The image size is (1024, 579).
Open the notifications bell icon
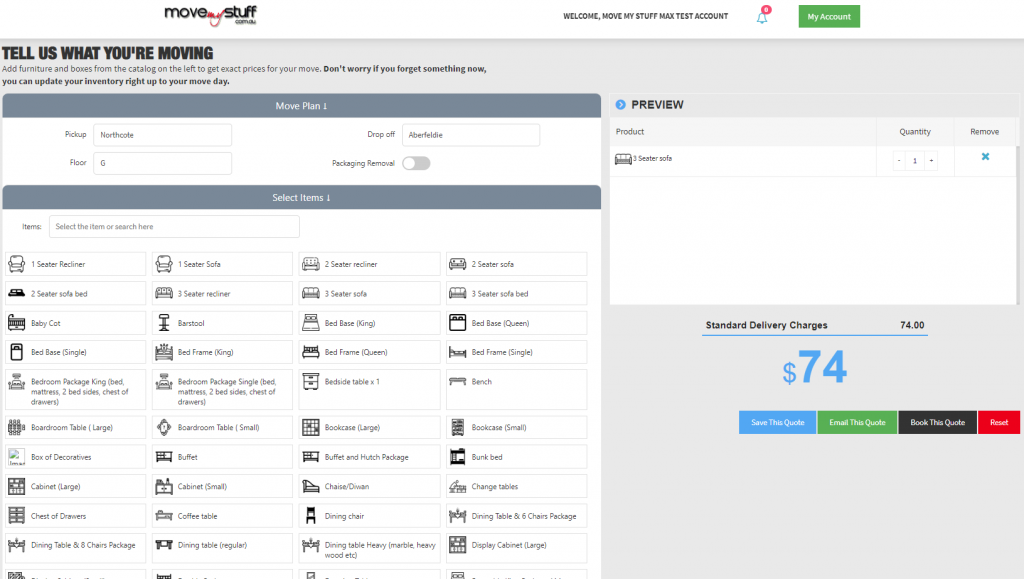click(762, 16)
